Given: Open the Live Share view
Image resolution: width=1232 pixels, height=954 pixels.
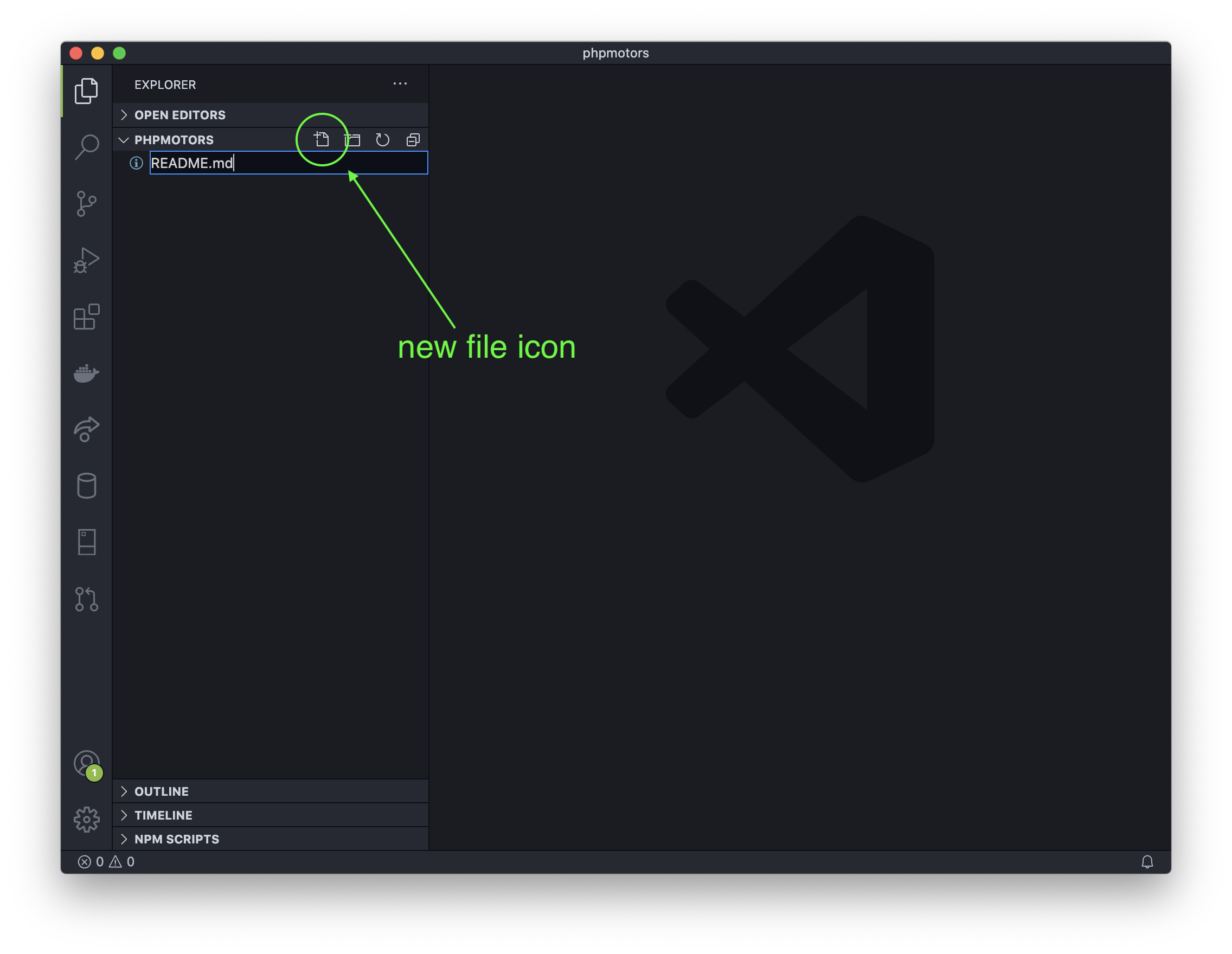Looking at the screenshot, I should 86,429.
